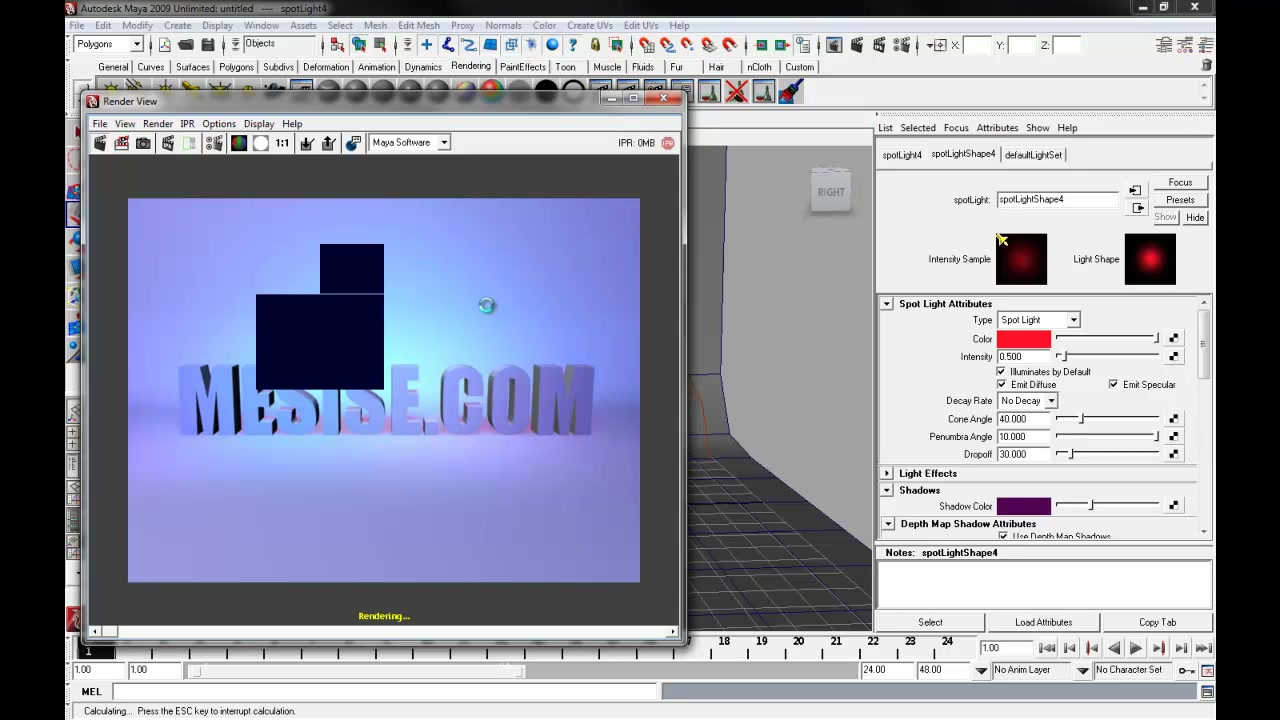Click the shelf trash can icon
Image resolution: width=1280 pixels, height=720 pixels.
coord(1207,65)
